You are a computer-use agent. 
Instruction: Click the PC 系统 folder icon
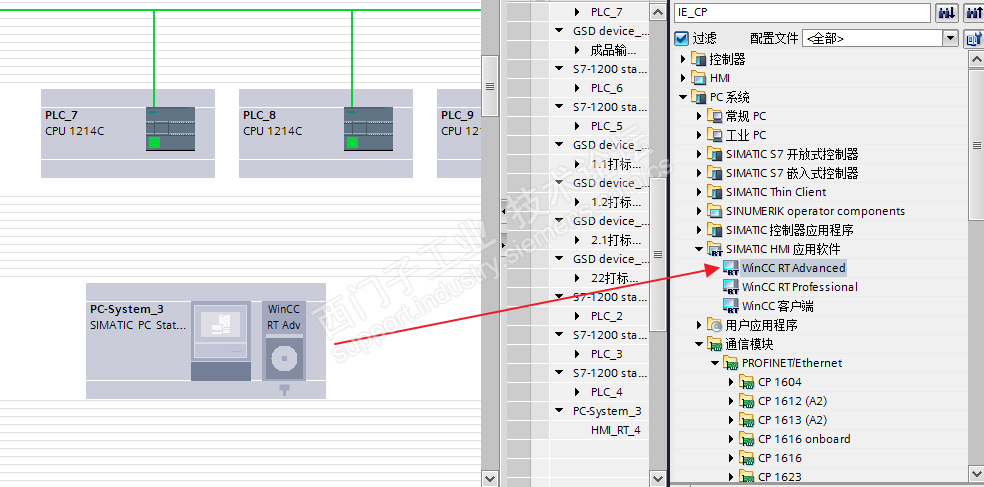698,97
